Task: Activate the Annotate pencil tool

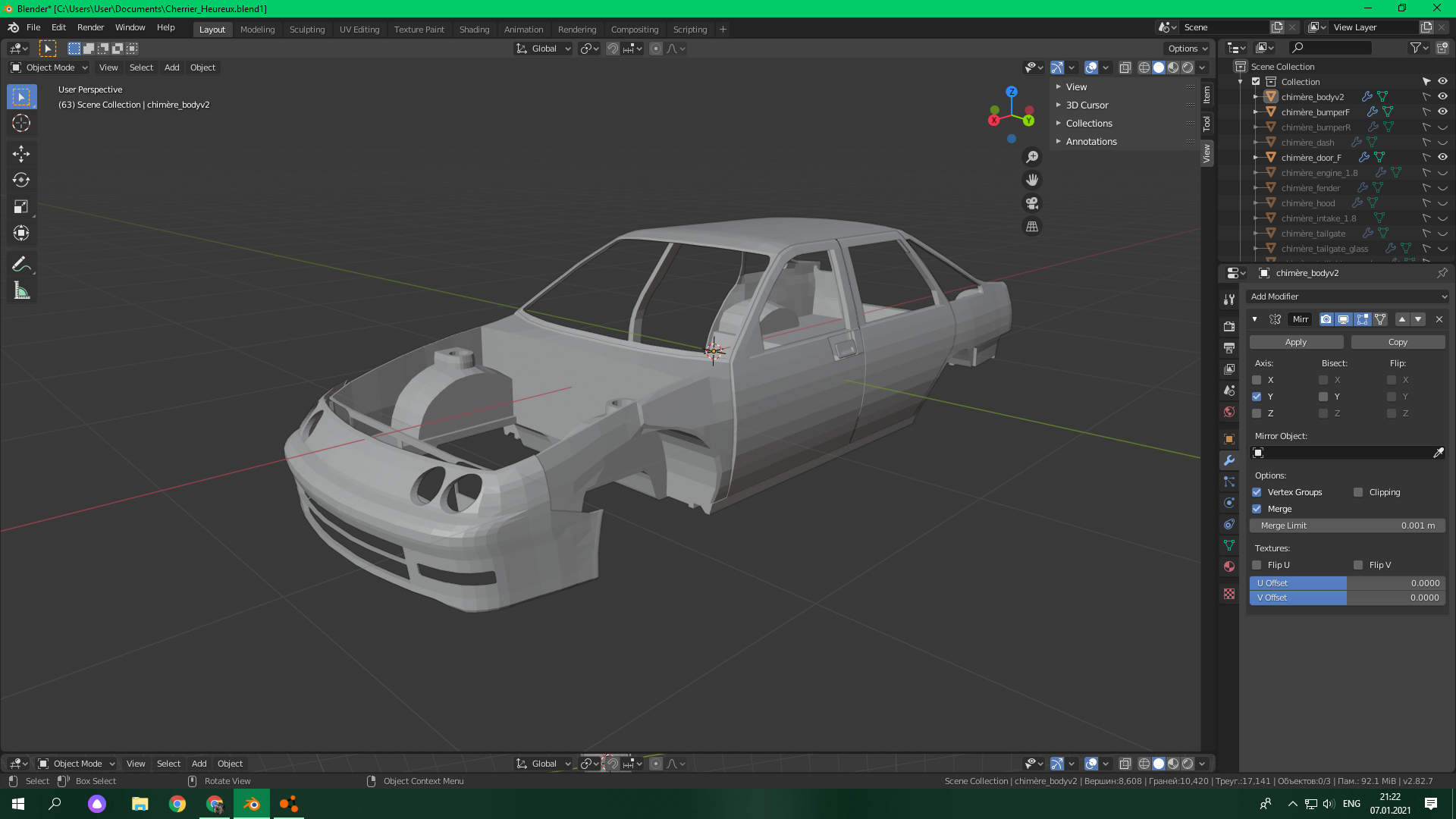Action: [x=21, y=264]
